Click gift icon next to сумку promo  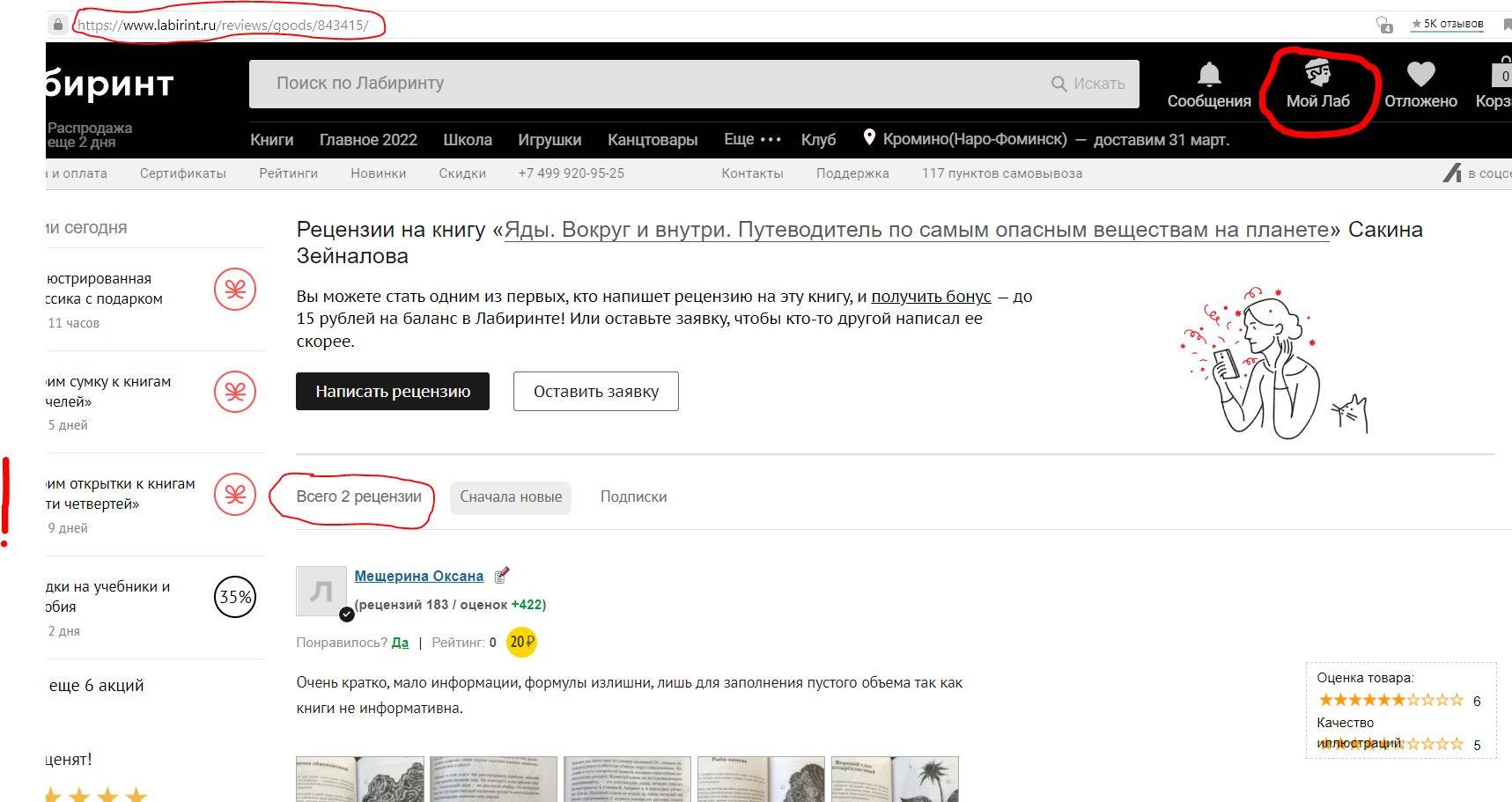(x=235, y=392)
